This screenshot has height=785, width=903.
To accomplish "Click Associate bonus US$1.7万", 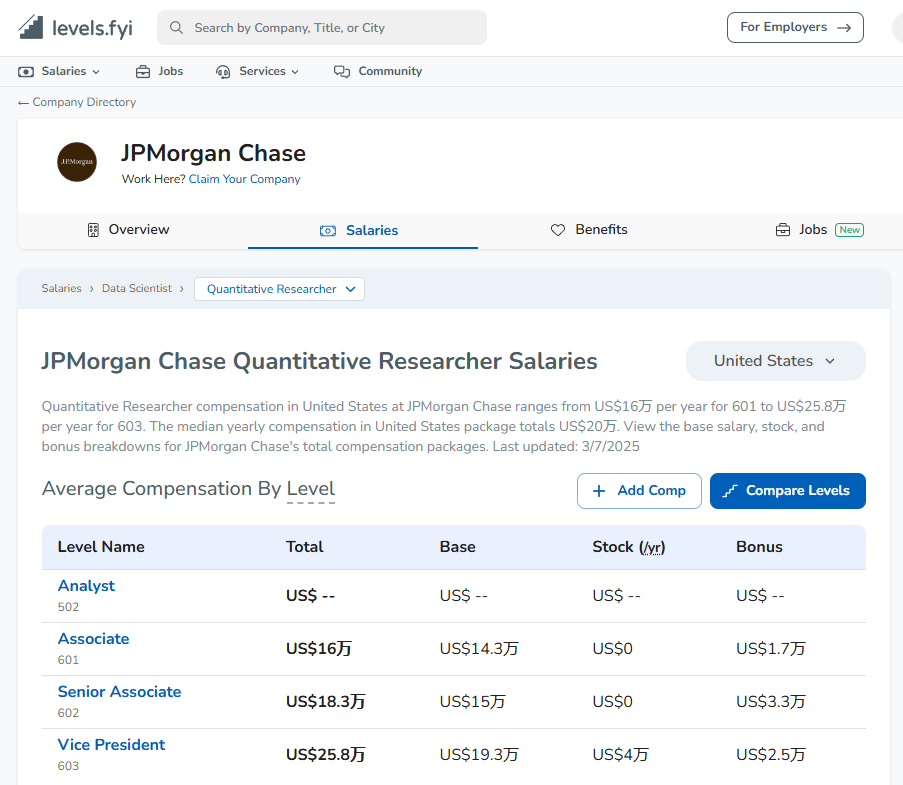I will 771,649.
